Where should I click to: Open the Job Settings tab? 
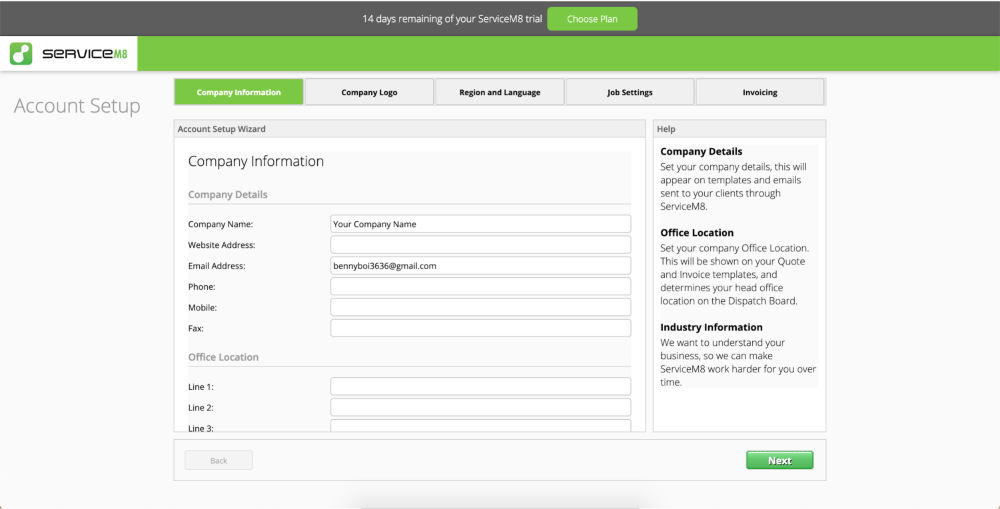point(629,92)
